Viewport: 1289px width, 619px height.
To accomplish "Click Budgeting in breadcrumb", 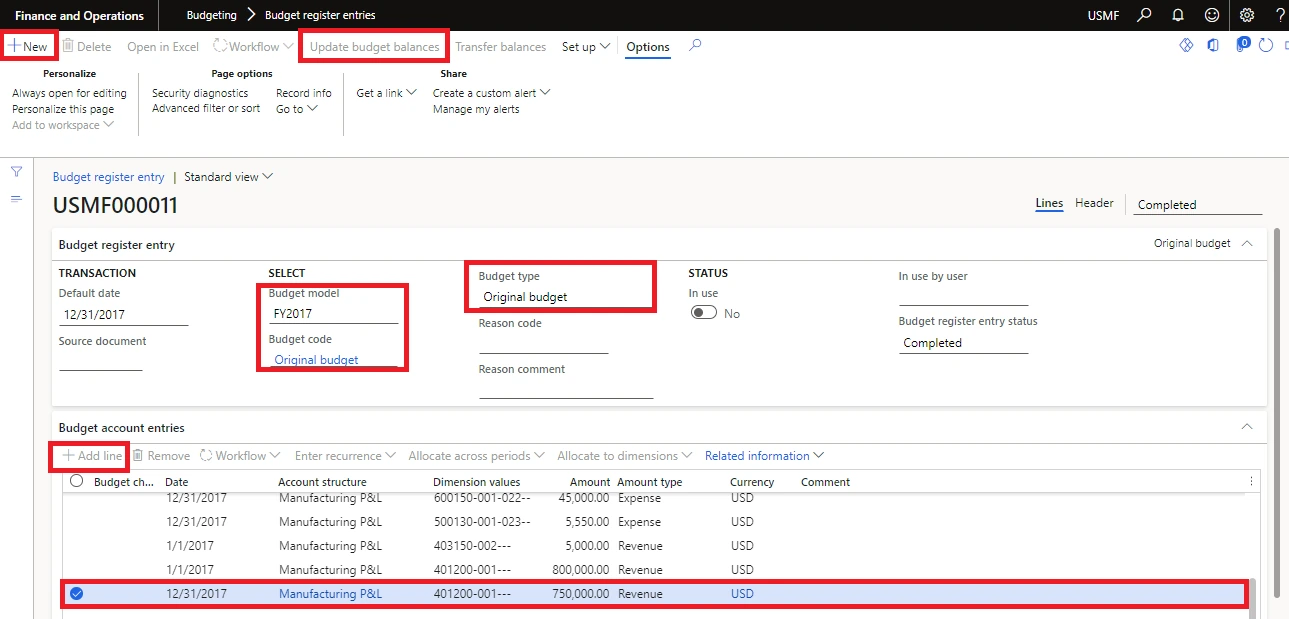I will pyautogui.click(x=212, y=15).
